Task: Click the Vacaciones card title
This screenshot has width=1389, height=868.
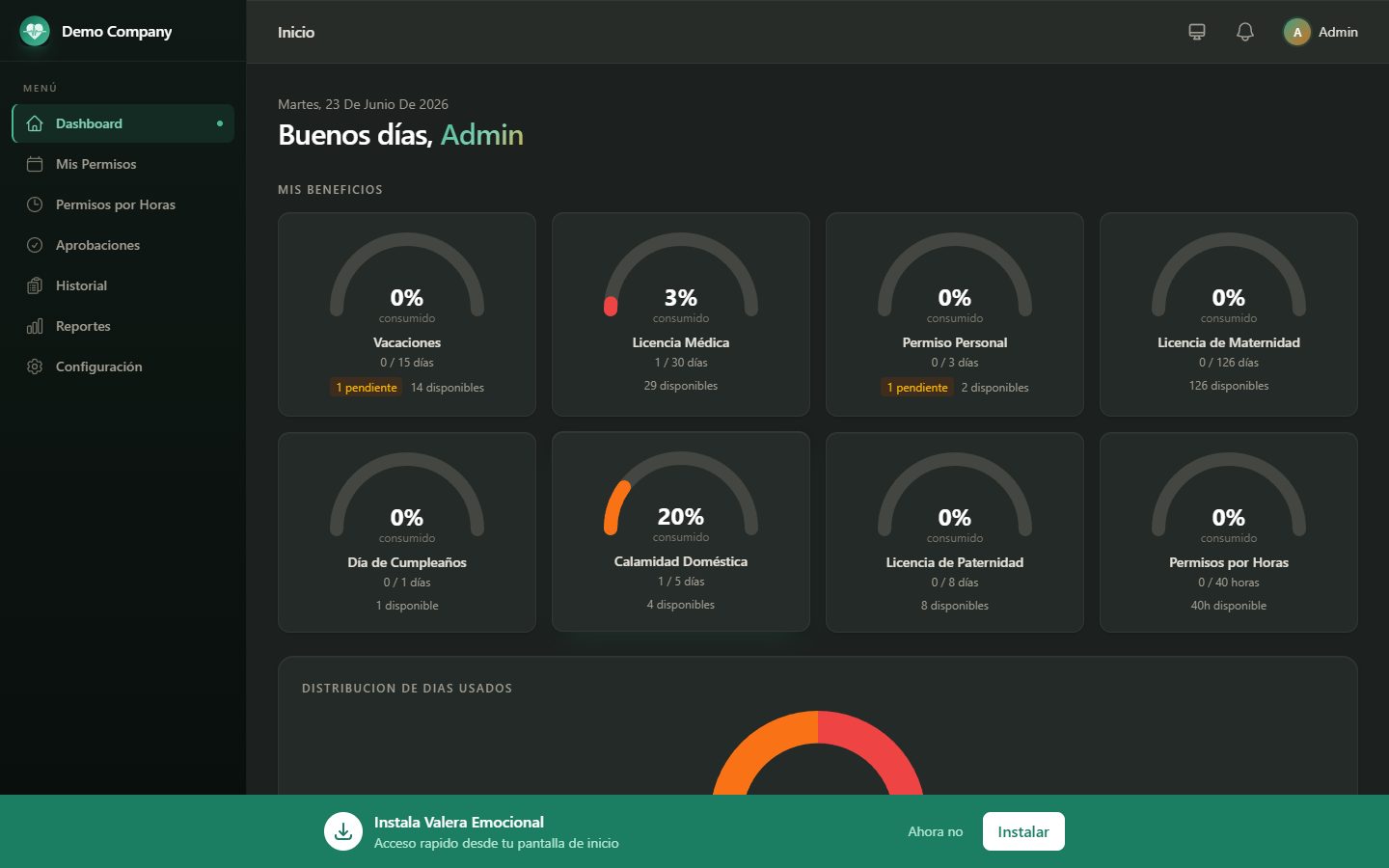Action: click(407, 342)
